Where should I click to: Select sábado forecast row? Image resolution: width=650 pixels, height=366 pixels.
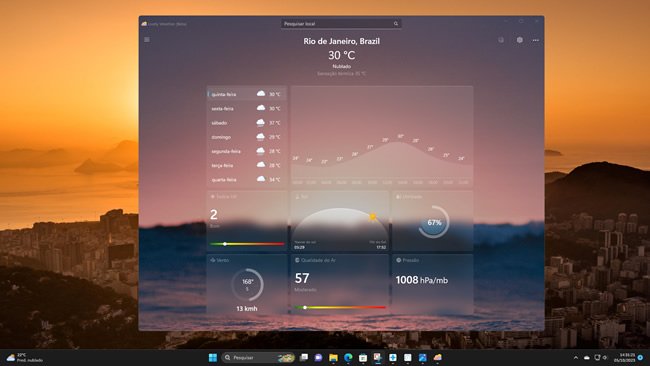[x=247, y=123]
